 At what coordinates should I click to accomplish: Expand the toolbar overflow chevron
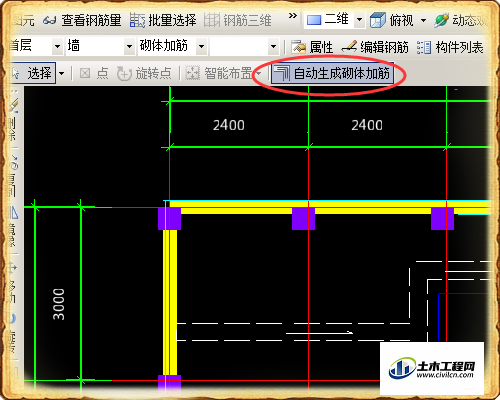coord(293,16)
